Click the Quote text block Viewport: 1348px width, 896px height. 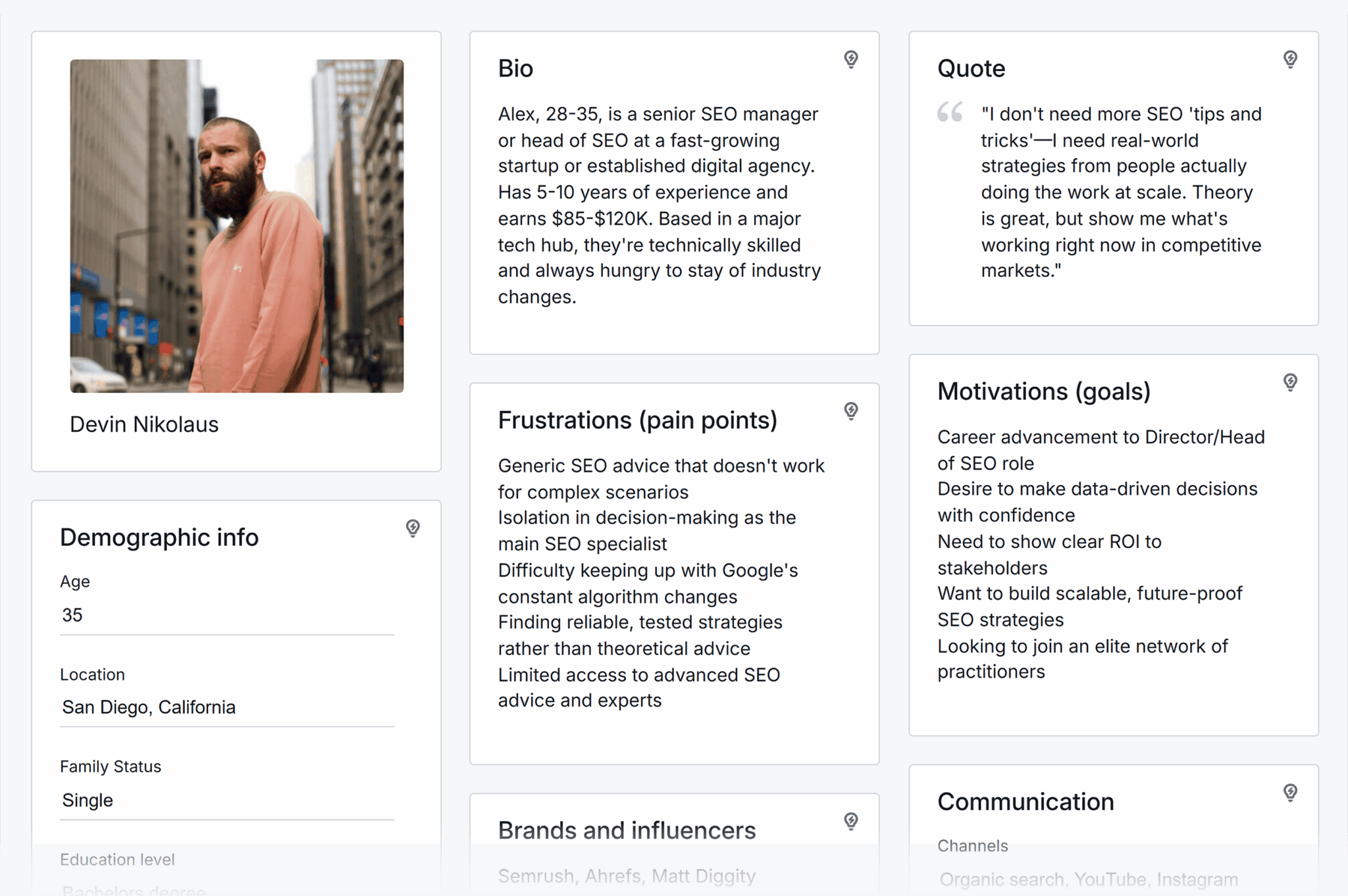1121,192
